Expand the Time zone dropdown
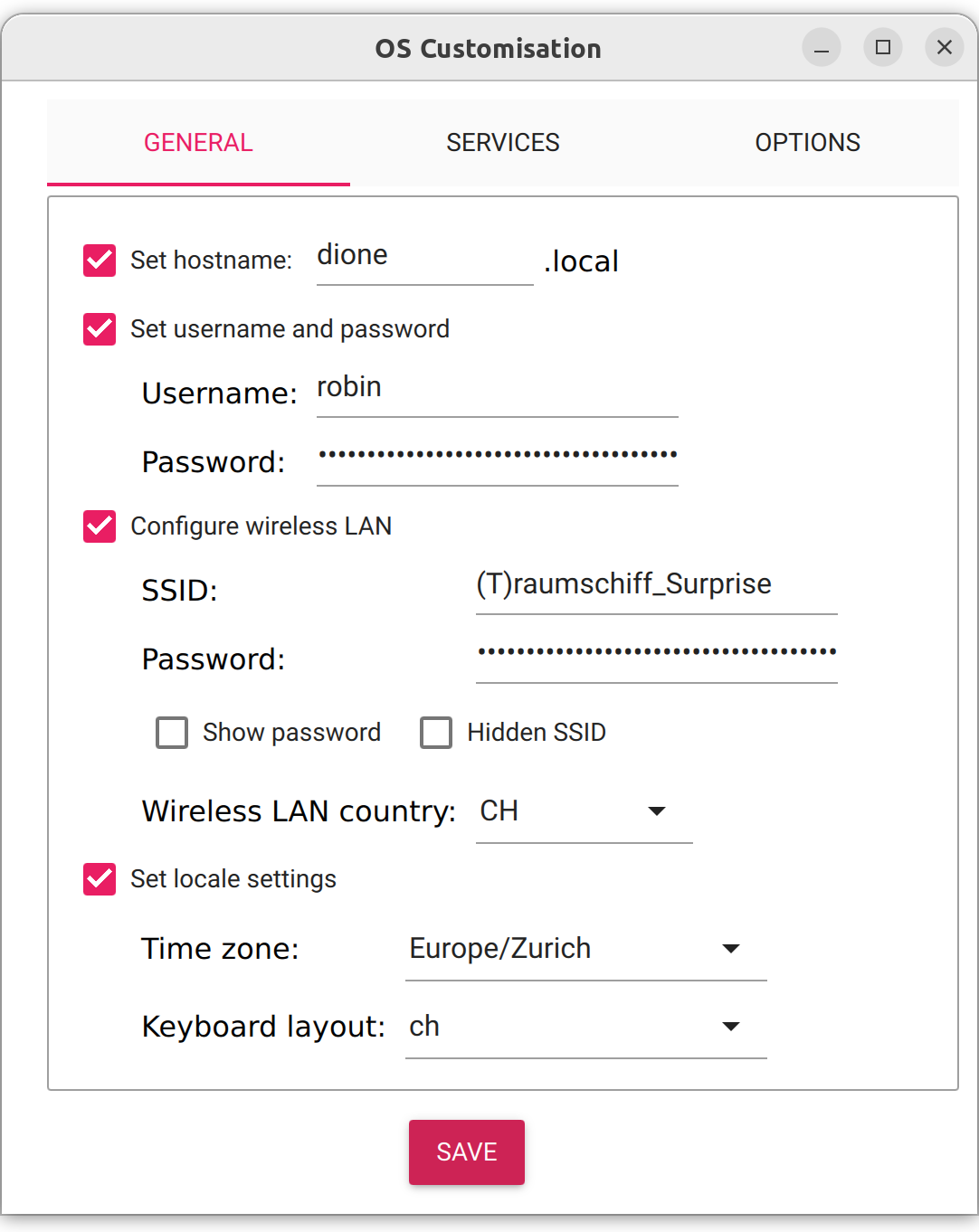The height and width of the screenshot is (1232, 979). (585, 949)
